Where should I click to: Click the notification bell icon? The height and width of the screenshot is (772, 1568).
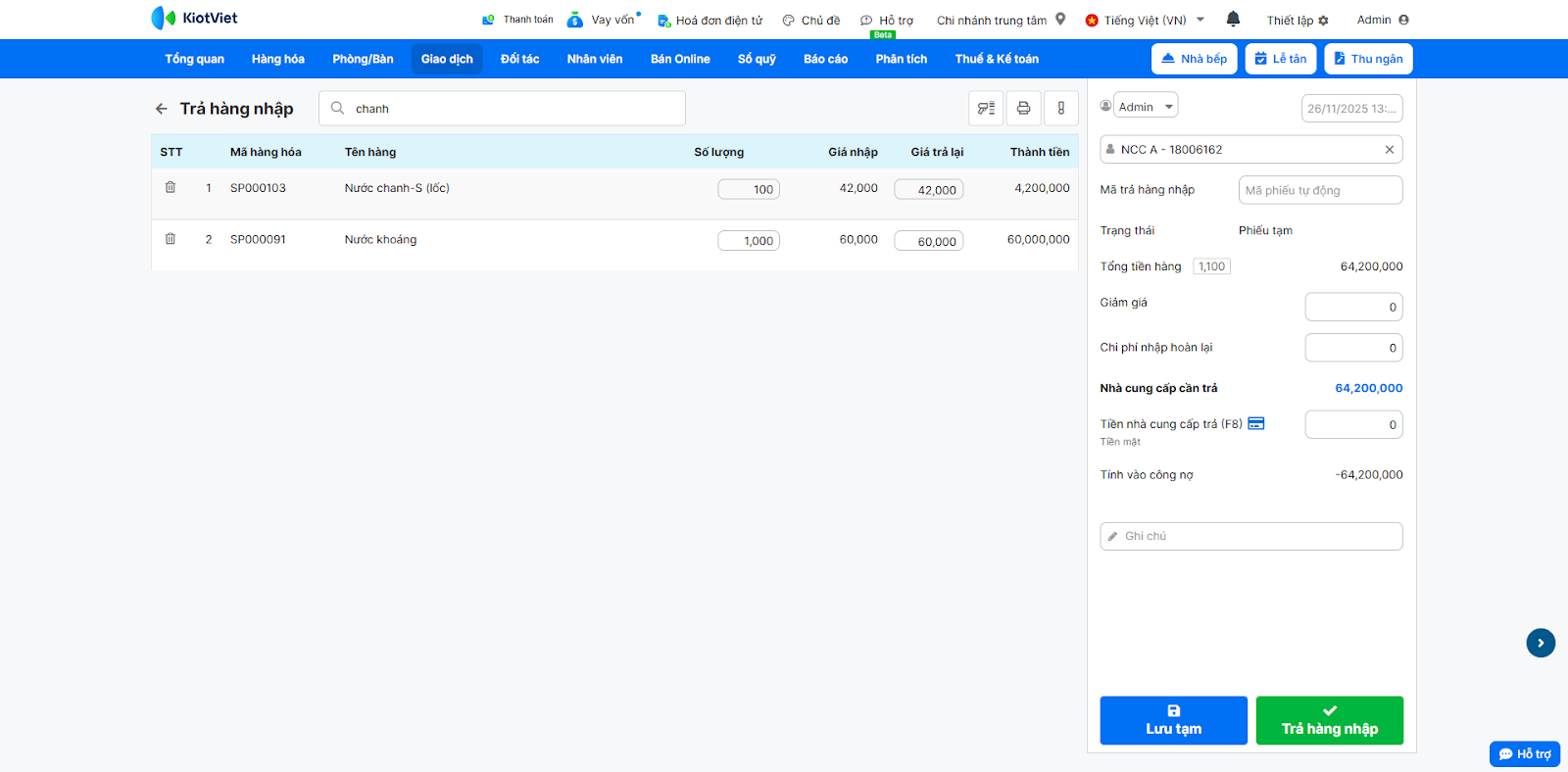click(x=1233, y=19)
